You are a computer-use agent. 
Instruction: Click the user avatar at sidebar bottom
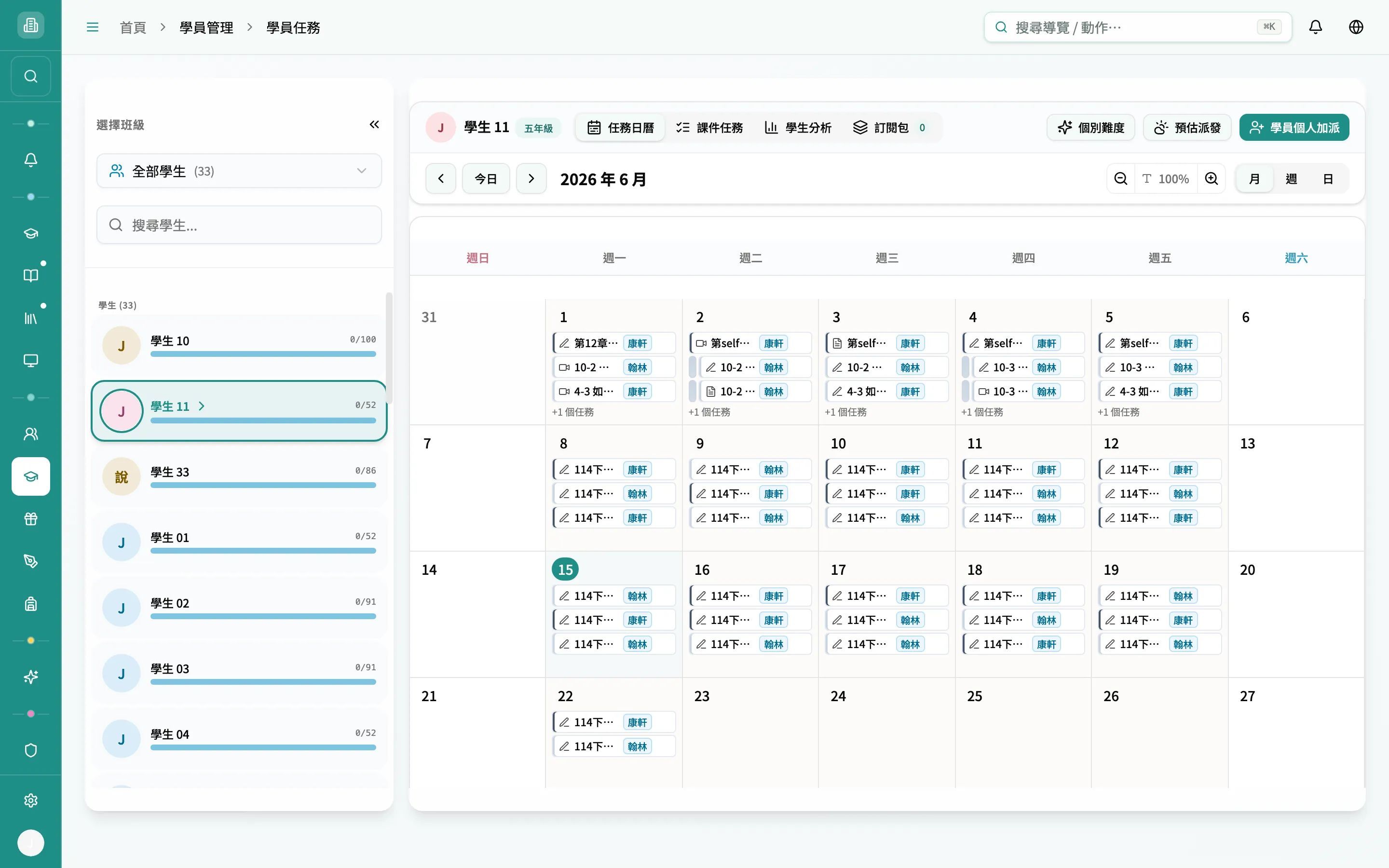[30, 843]
